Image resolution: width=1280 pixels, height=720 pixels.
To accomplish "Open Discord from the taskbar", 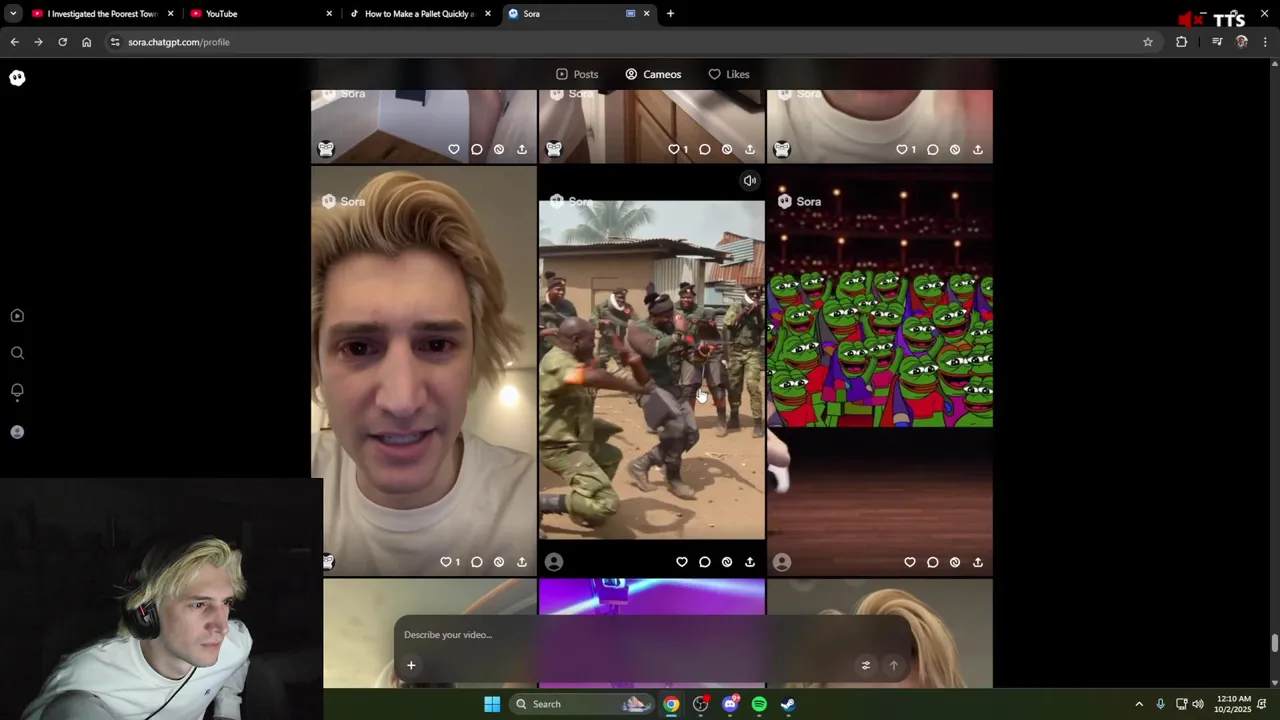I will point(730,704).
